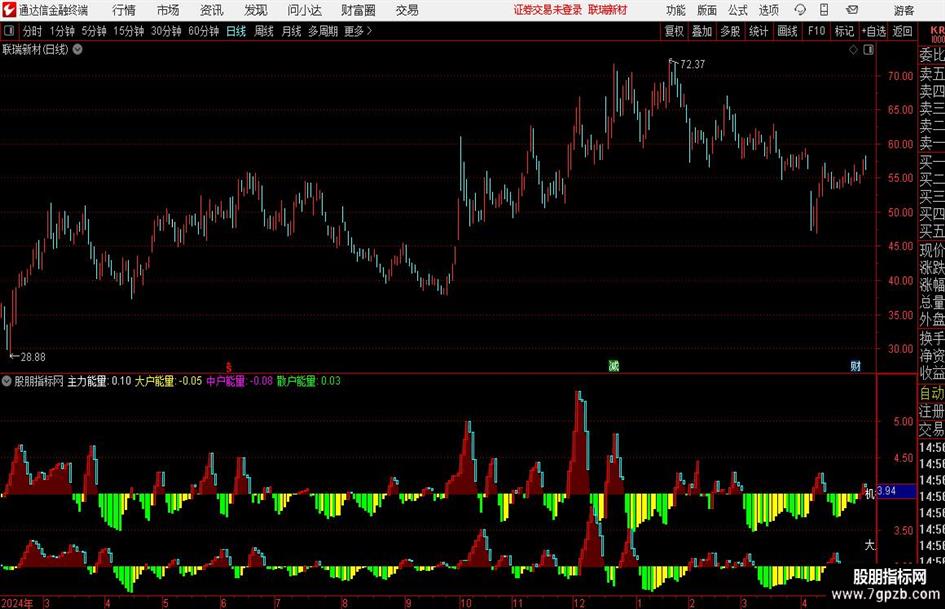
Task: Open the 问小达 menu
Action: 304,10
